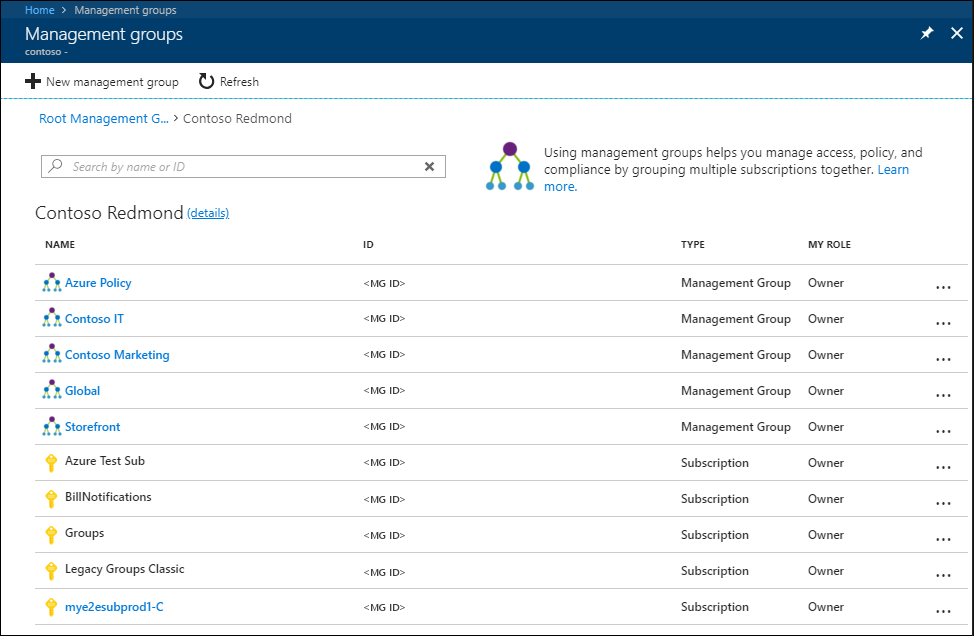This screenshot has width=974, height=636.
Task: Click the management group hierarchy illustration
Action: coord(509,166)
